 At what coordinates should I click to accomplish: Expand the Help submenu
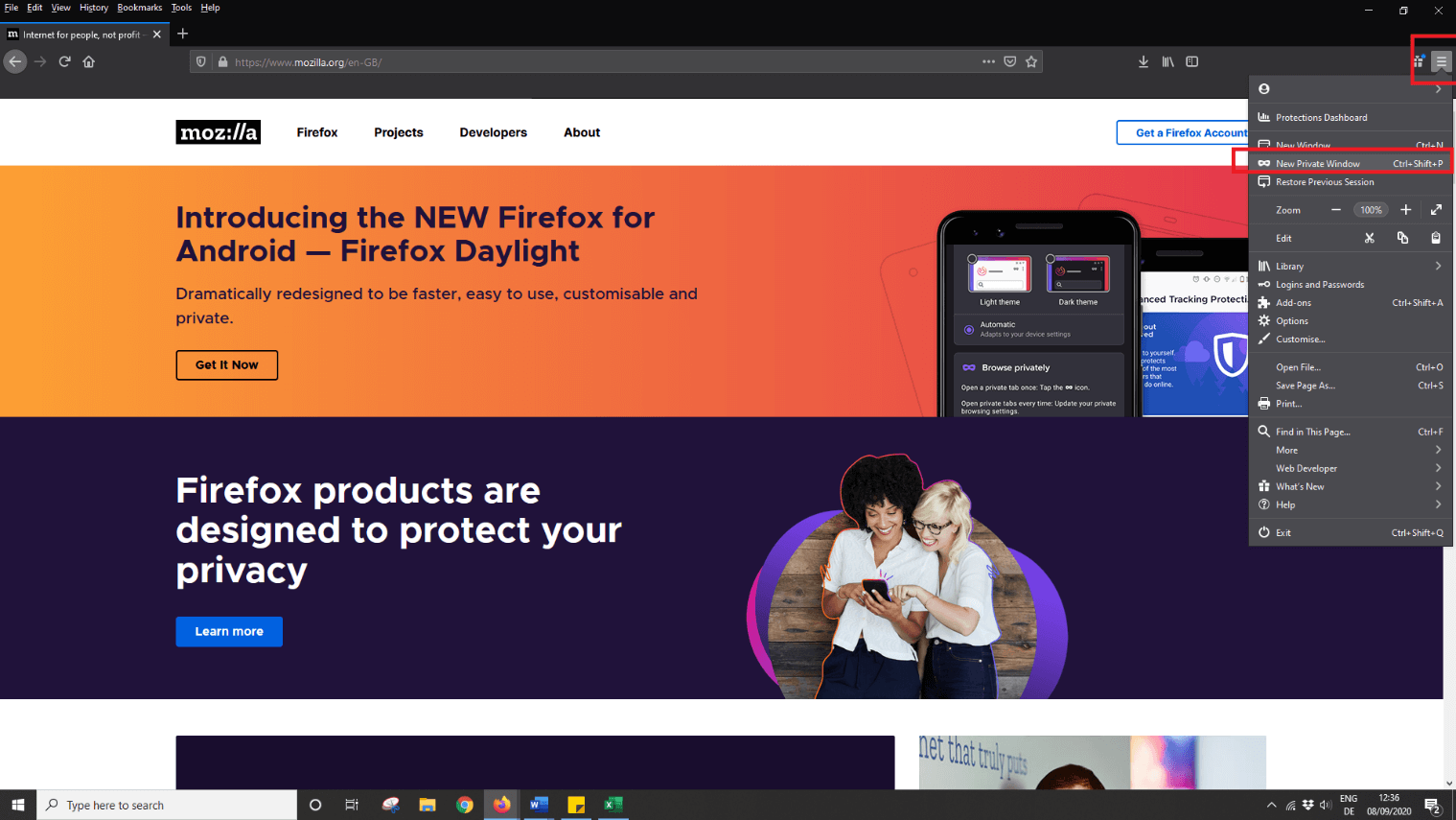pos(1351,504)
